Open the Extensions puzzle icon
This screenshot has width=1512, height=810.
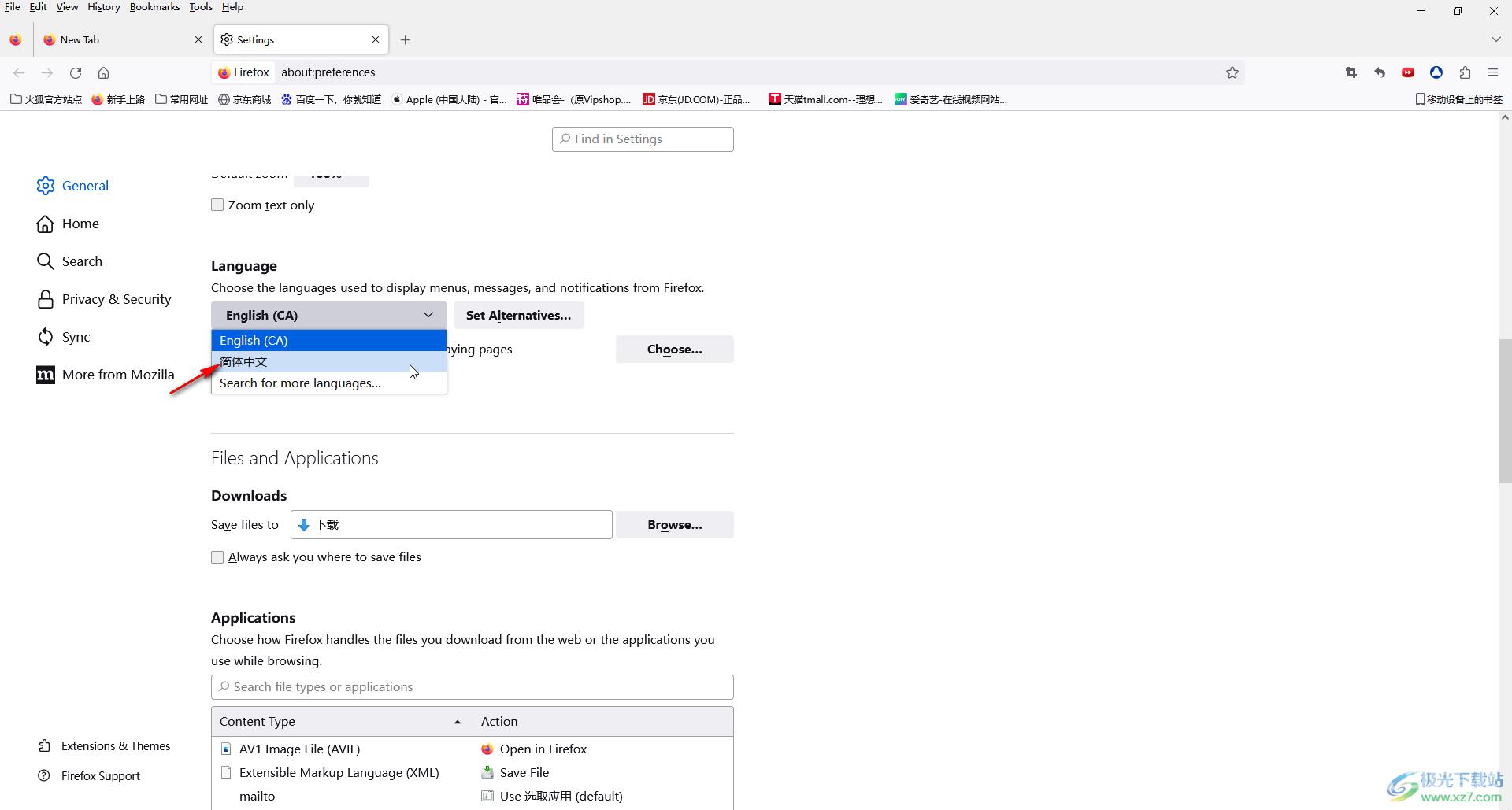(x=1465, y=72)
